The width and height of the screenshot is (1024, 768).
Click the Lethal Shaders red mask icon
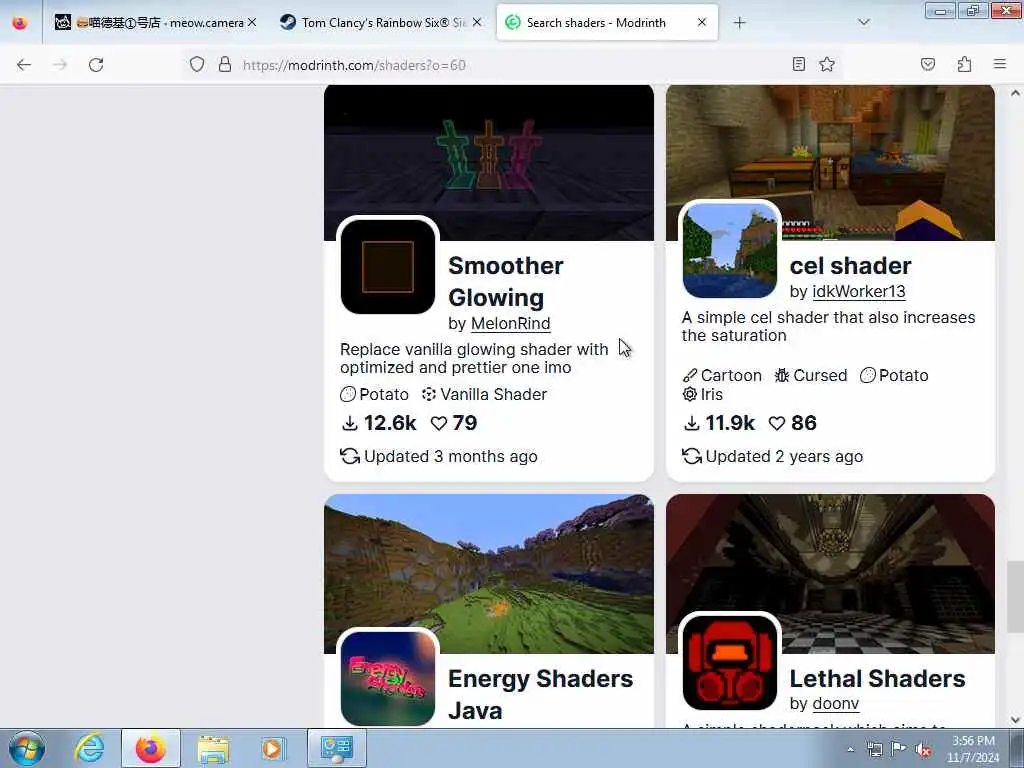click(729, 663)
